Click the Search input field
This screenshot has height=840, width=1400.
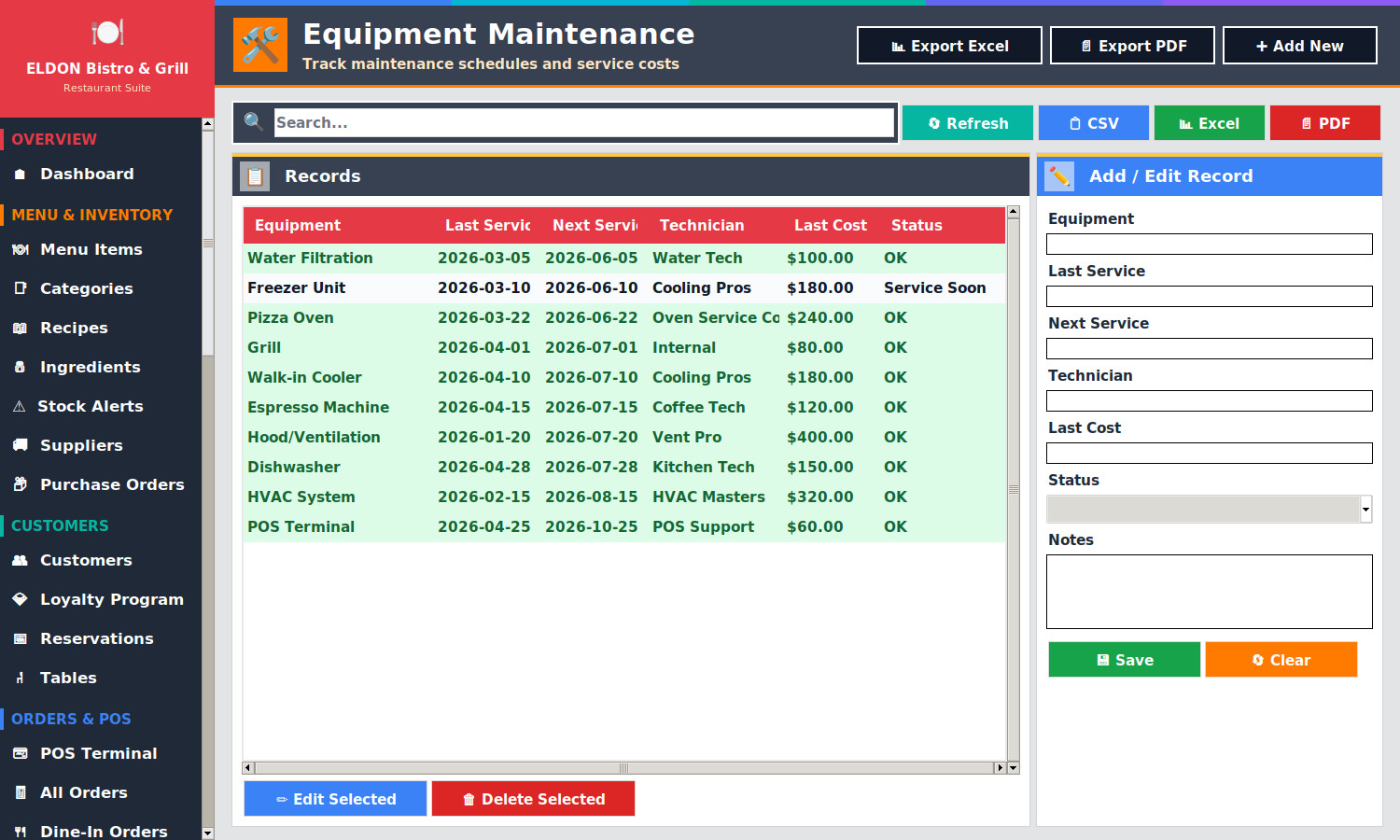[584, 122]
